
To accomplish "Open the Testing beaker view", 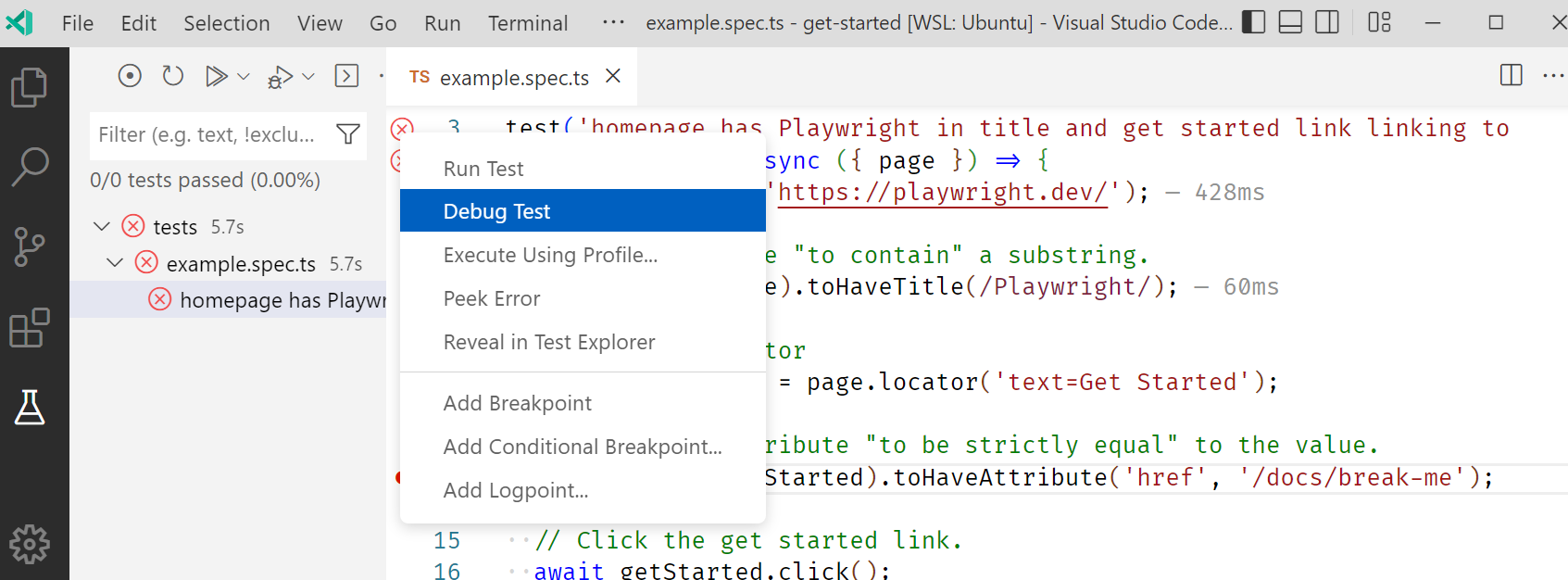I will tap(30, 407).
